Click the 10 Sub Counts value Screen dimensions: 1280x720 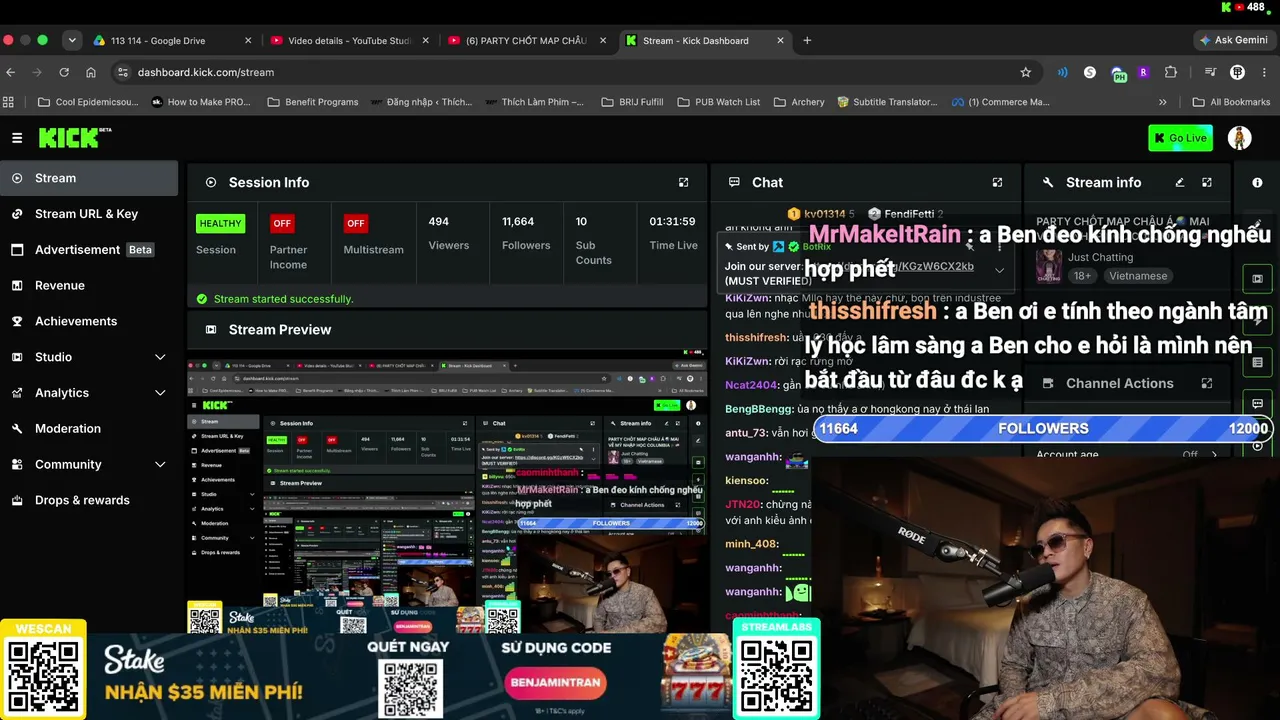click(x=581, y=222)
